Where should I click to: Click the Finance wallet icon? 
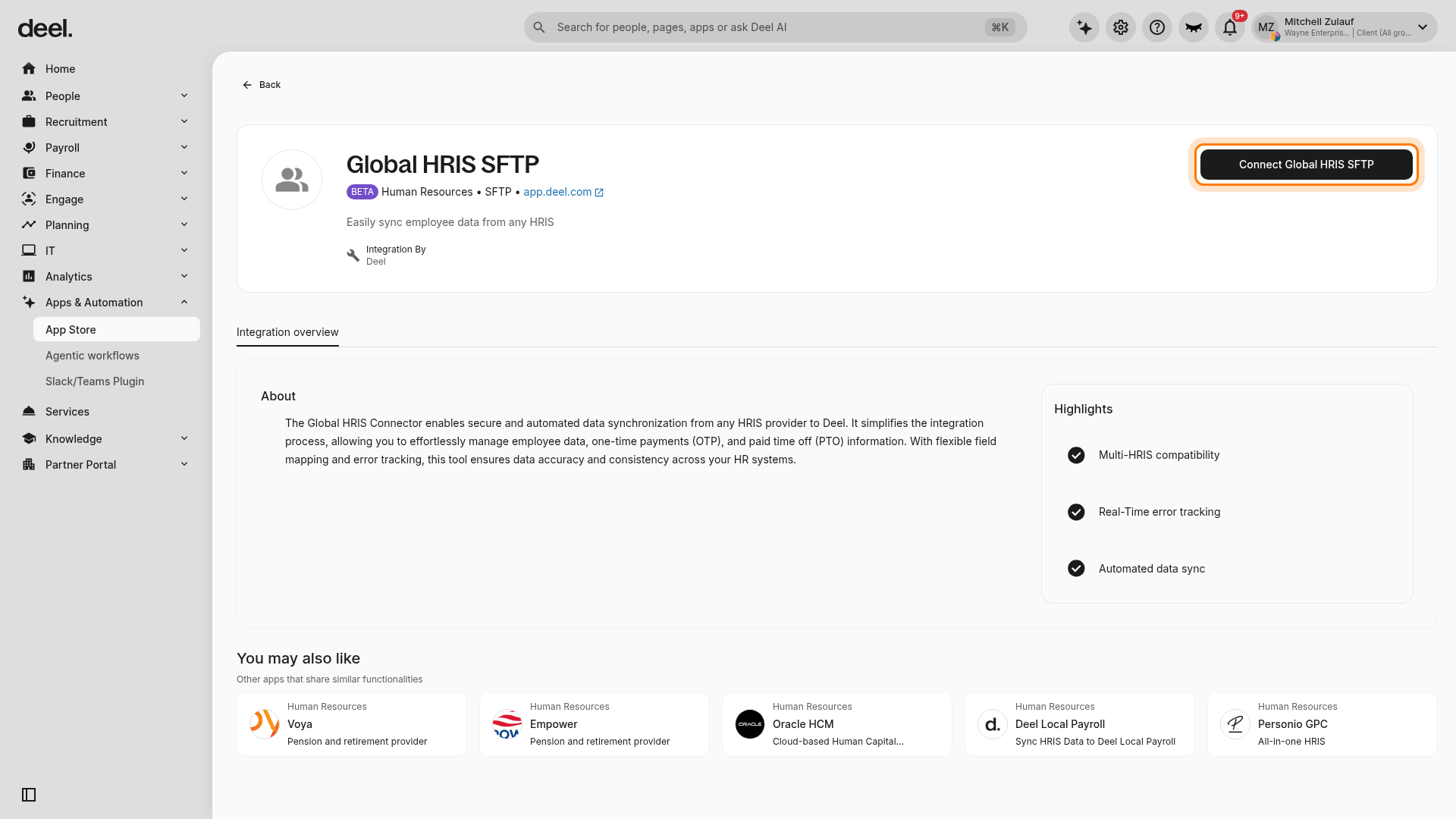pos(29,174)
